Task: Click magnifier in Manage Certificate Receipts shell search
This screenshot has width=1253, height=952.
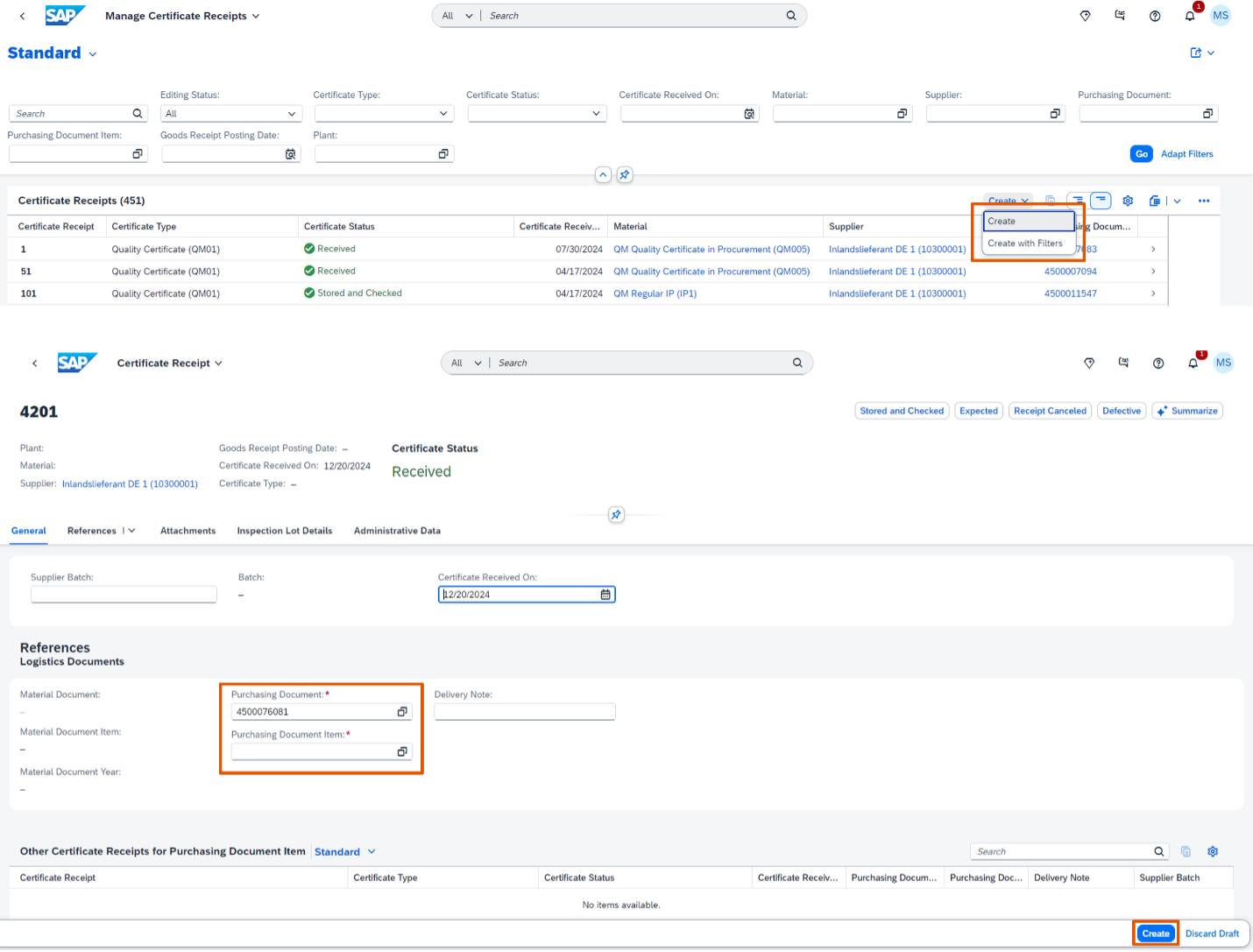Action: pyautogui.click(x=791, y=16)
